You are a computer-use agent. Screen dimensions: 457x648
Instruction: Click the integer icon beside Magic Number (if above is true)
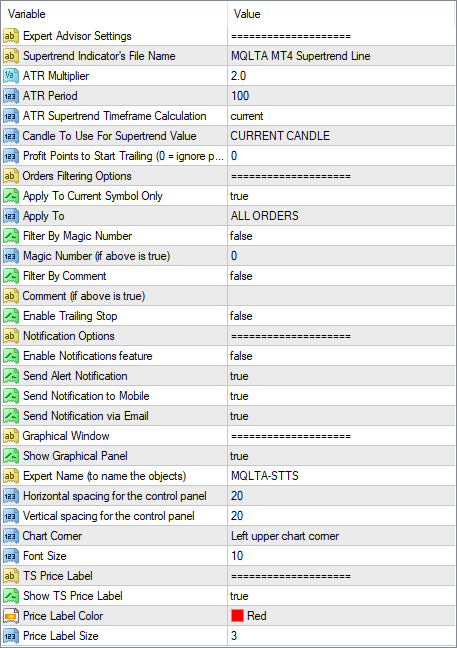11,256
